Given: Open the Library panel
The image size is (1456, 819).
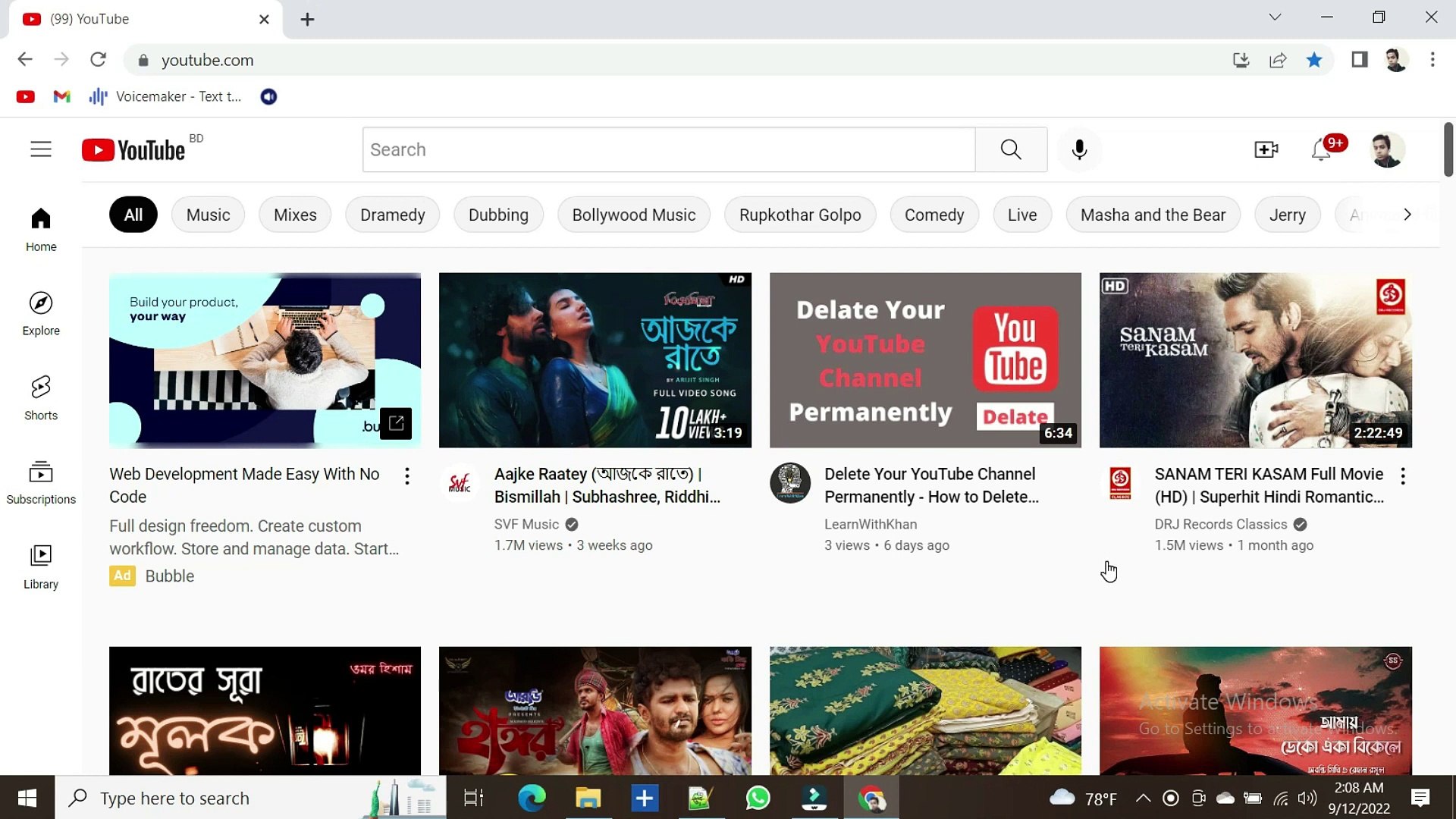Looking at the screenshot, I should coord(41,565).
